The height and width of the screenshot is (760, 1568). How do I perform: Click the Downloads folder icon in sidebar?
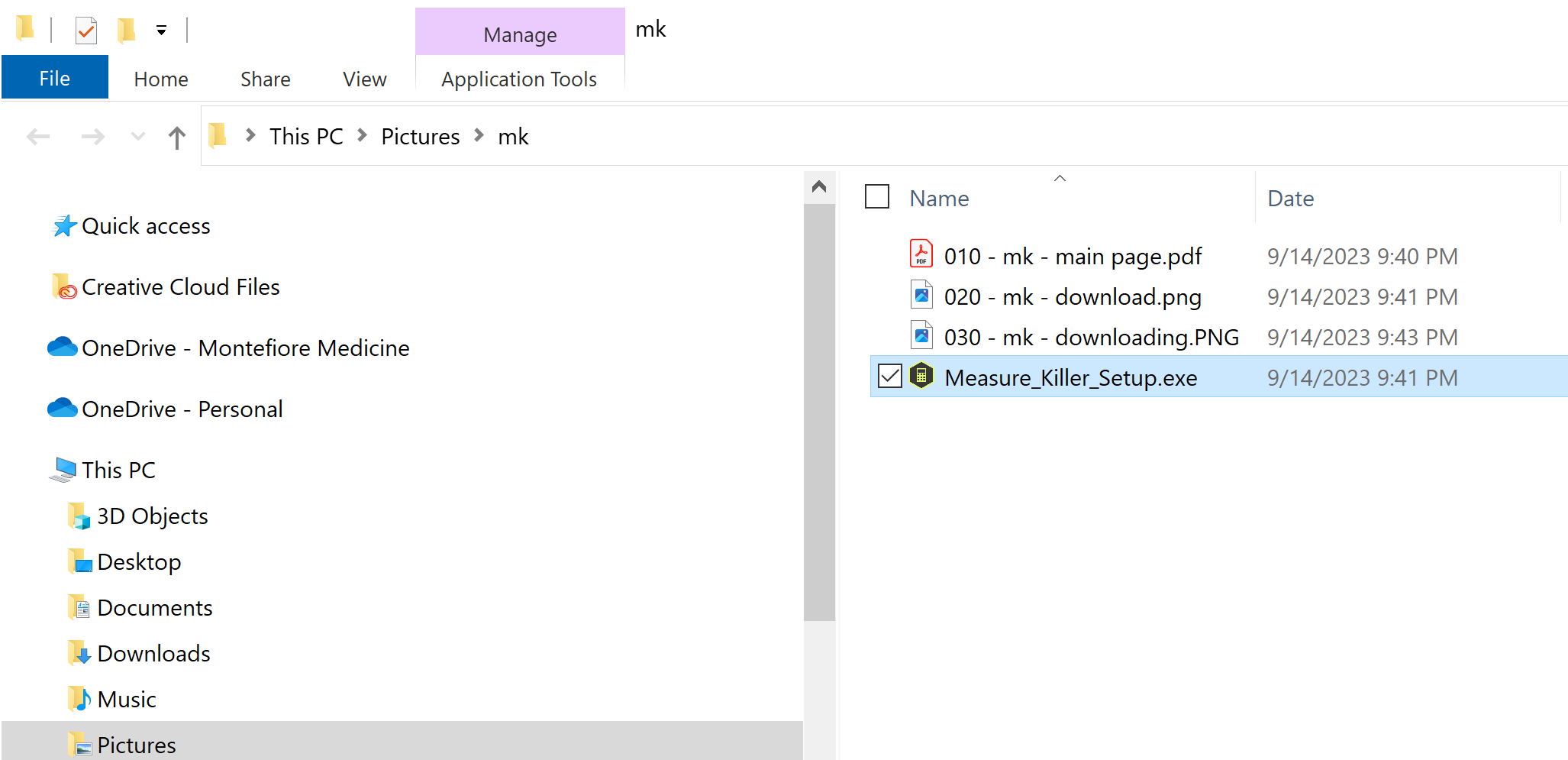(x=79, y=653)
